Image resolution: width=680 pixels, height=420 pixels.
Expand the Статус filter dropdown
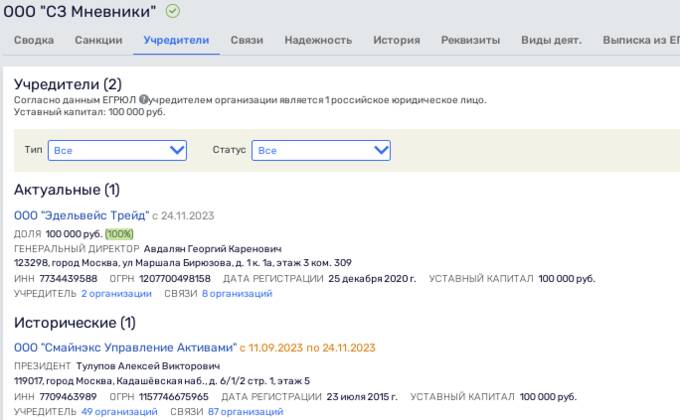[x=321, y=151]
